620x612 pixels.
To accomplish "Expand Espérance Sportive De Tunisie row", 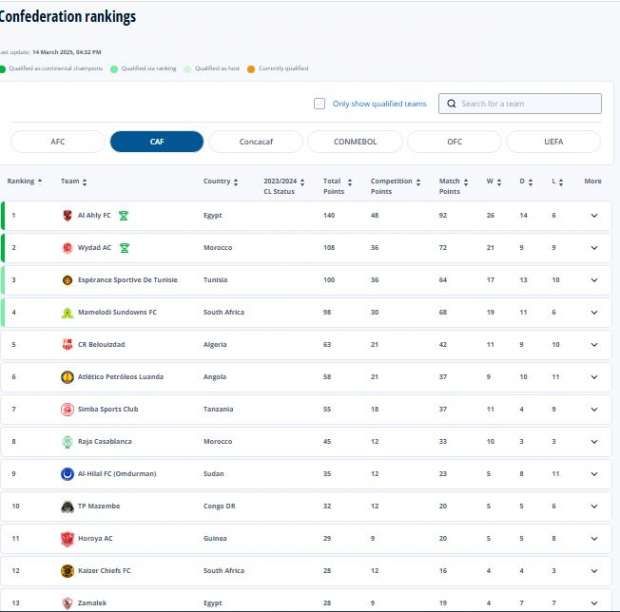I will (594, 280).
